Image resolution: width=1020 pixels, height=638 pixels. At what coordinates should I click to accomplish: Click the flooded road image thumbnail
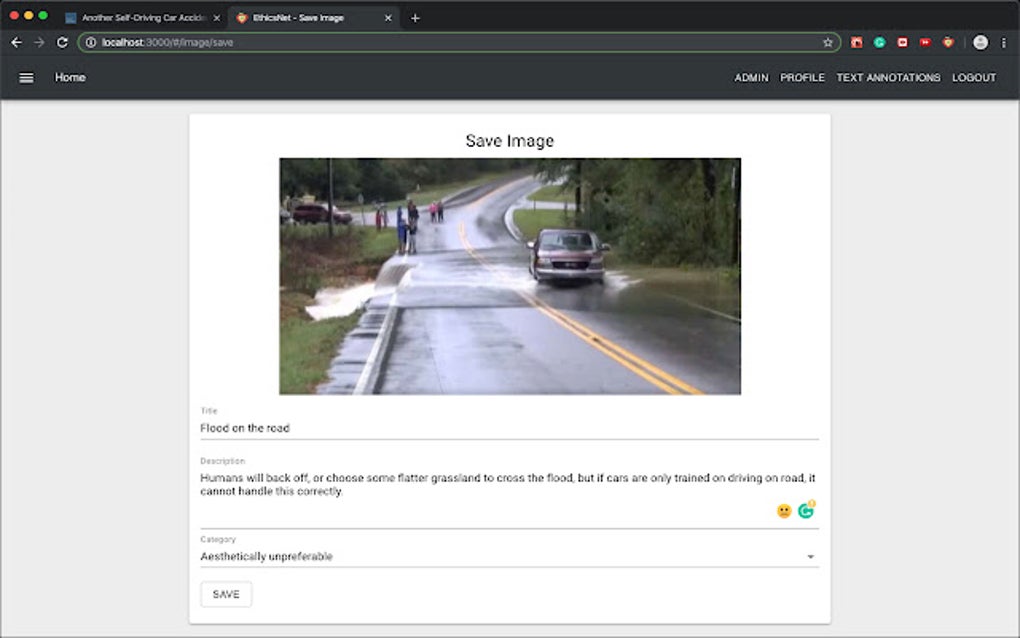tap(508, 276)
